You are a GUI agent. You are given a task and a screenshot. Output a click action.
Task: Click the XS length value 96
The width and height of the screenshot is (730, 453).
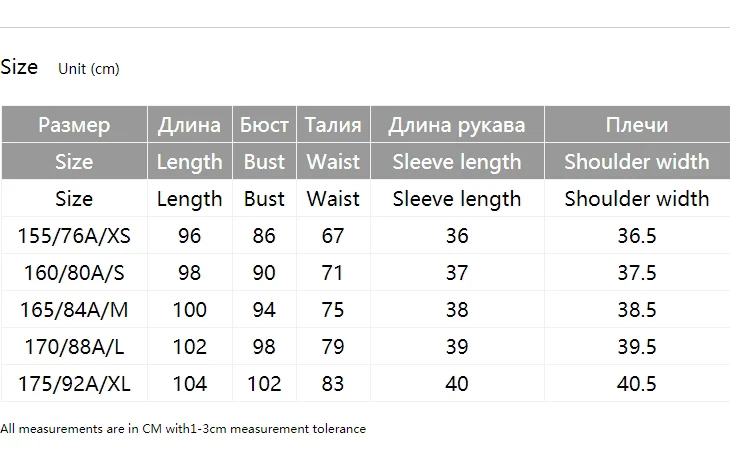189,236
